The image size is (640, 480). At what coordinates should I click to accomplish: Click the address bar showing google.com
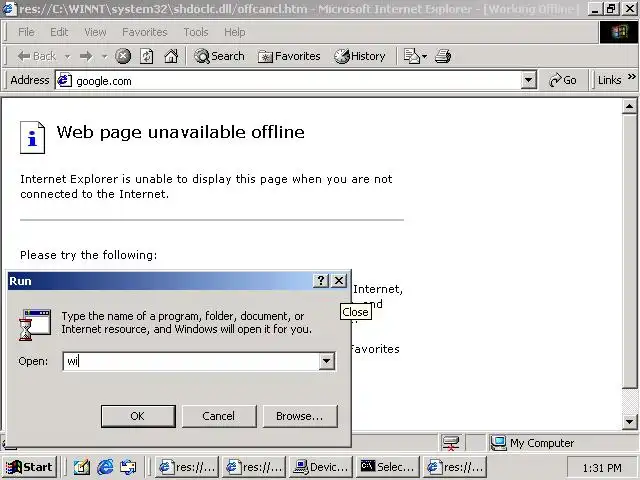(288, 80)
